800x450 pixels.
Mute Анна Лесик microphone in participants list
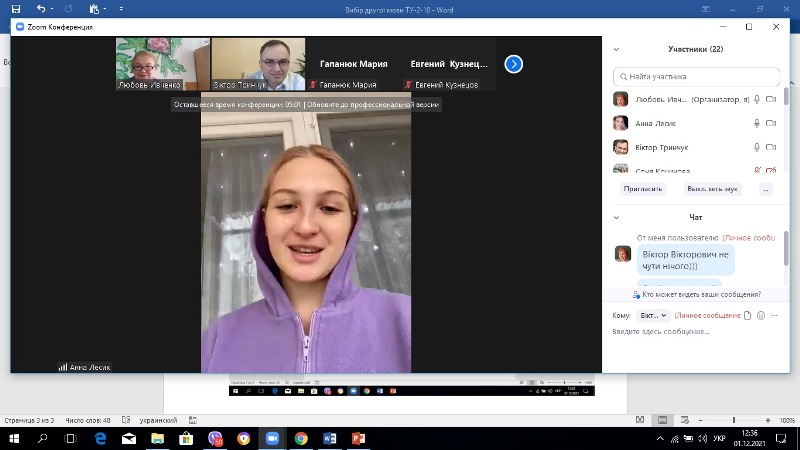click(757, 123)
